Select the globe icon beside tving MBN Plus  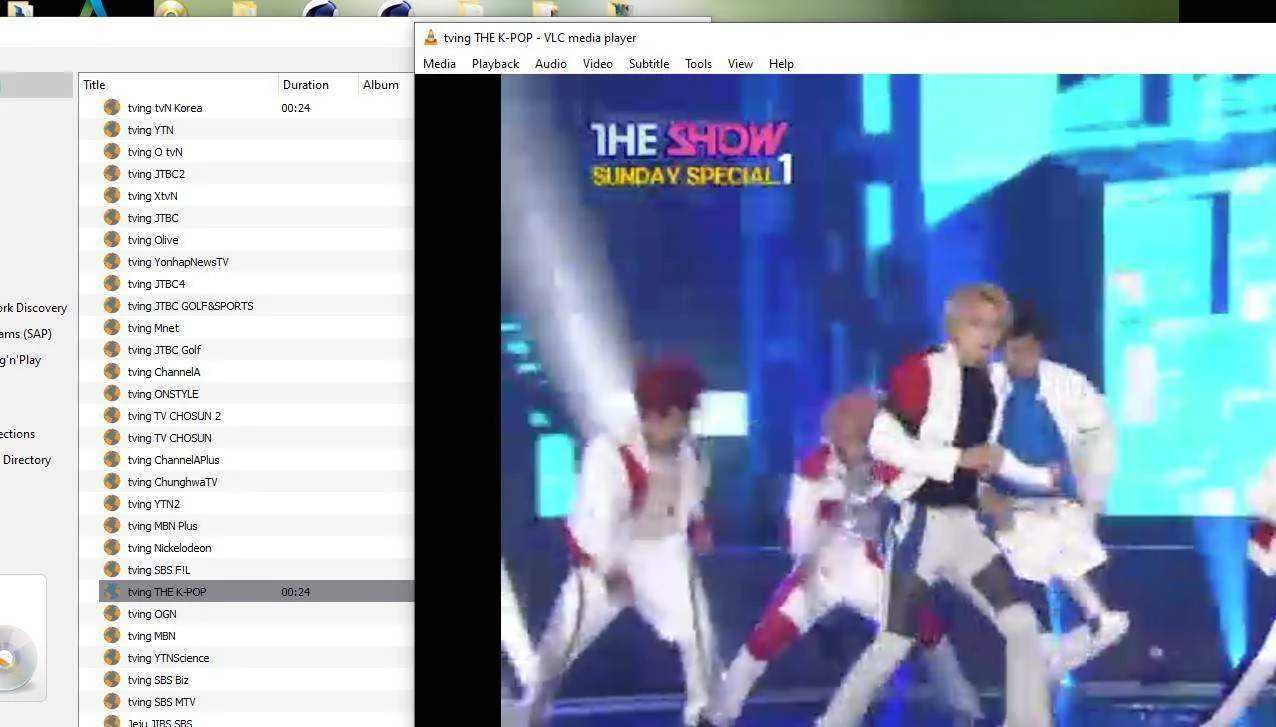(x=112, y=526)
